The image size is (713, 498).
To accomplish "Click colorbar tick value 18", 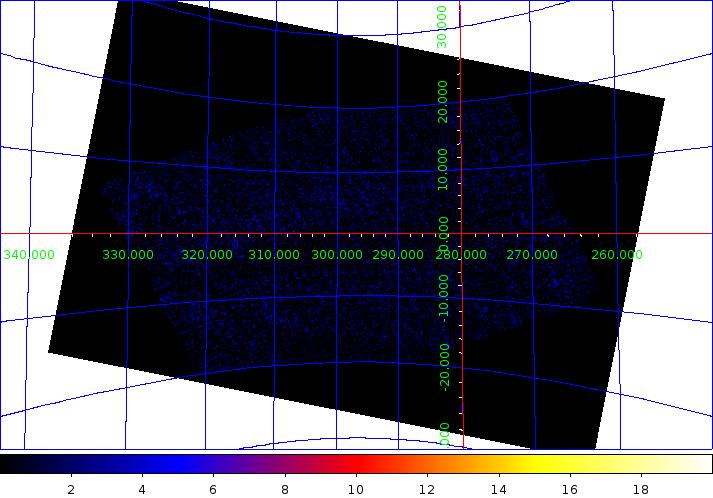I will pos(641,489).
